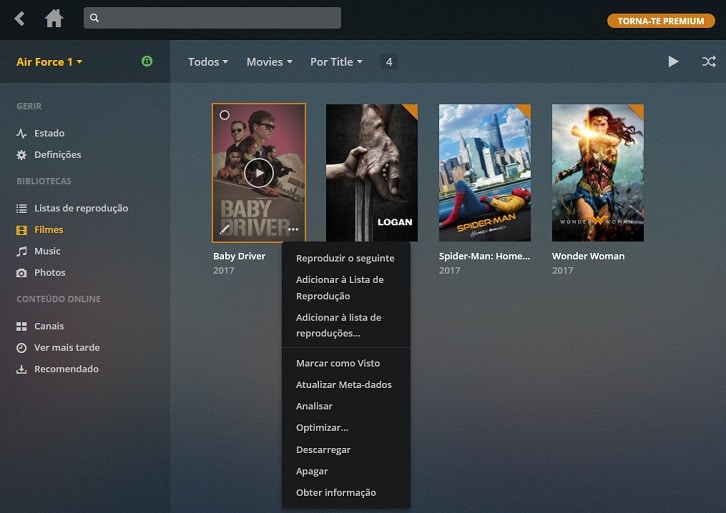This screenshot has height=513, width=726.
Task: Open Canais in online content
Action: (x=49, y=326)
